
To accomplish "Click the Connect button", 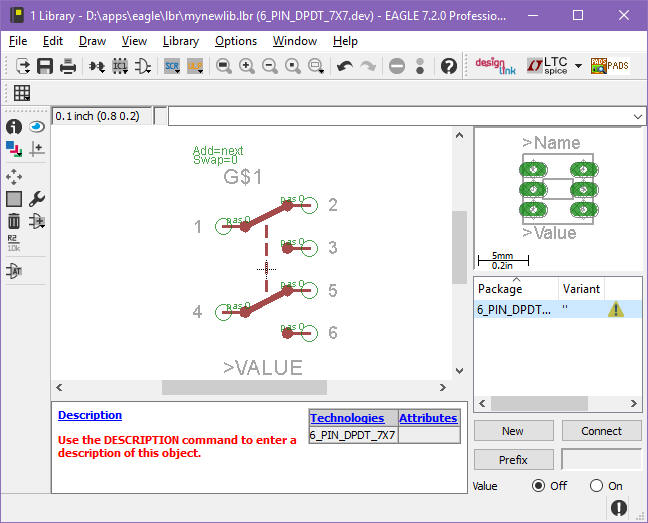I will point(601,431).
